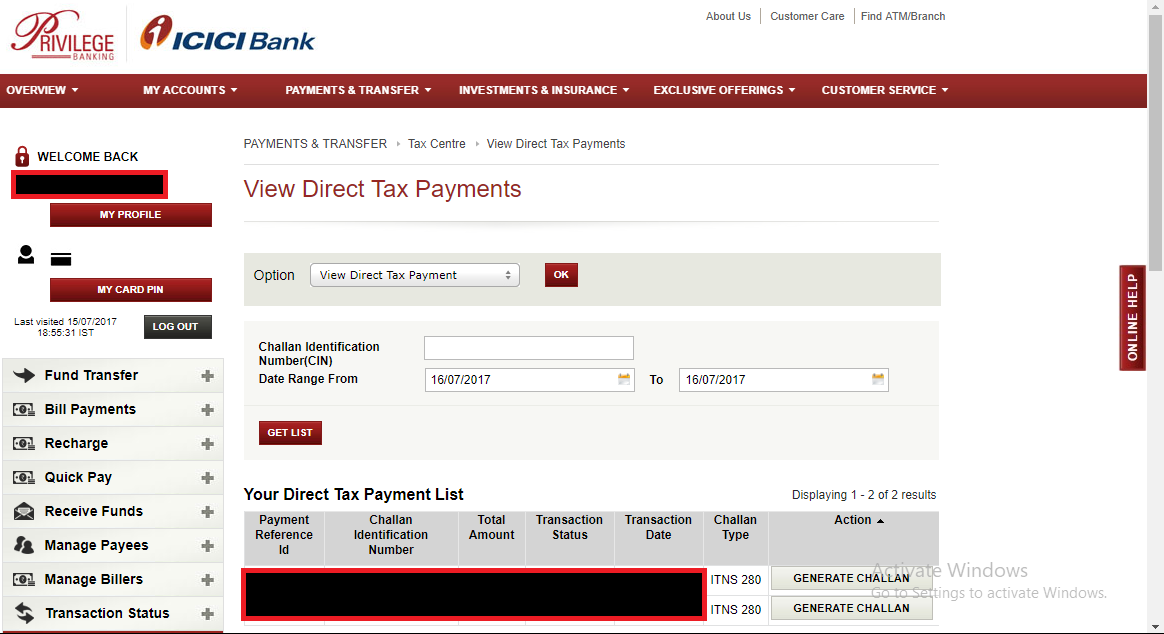Screen dimensions: 1164x634
Task: Click the LOG OUT button
Action: tap(177, 327)
